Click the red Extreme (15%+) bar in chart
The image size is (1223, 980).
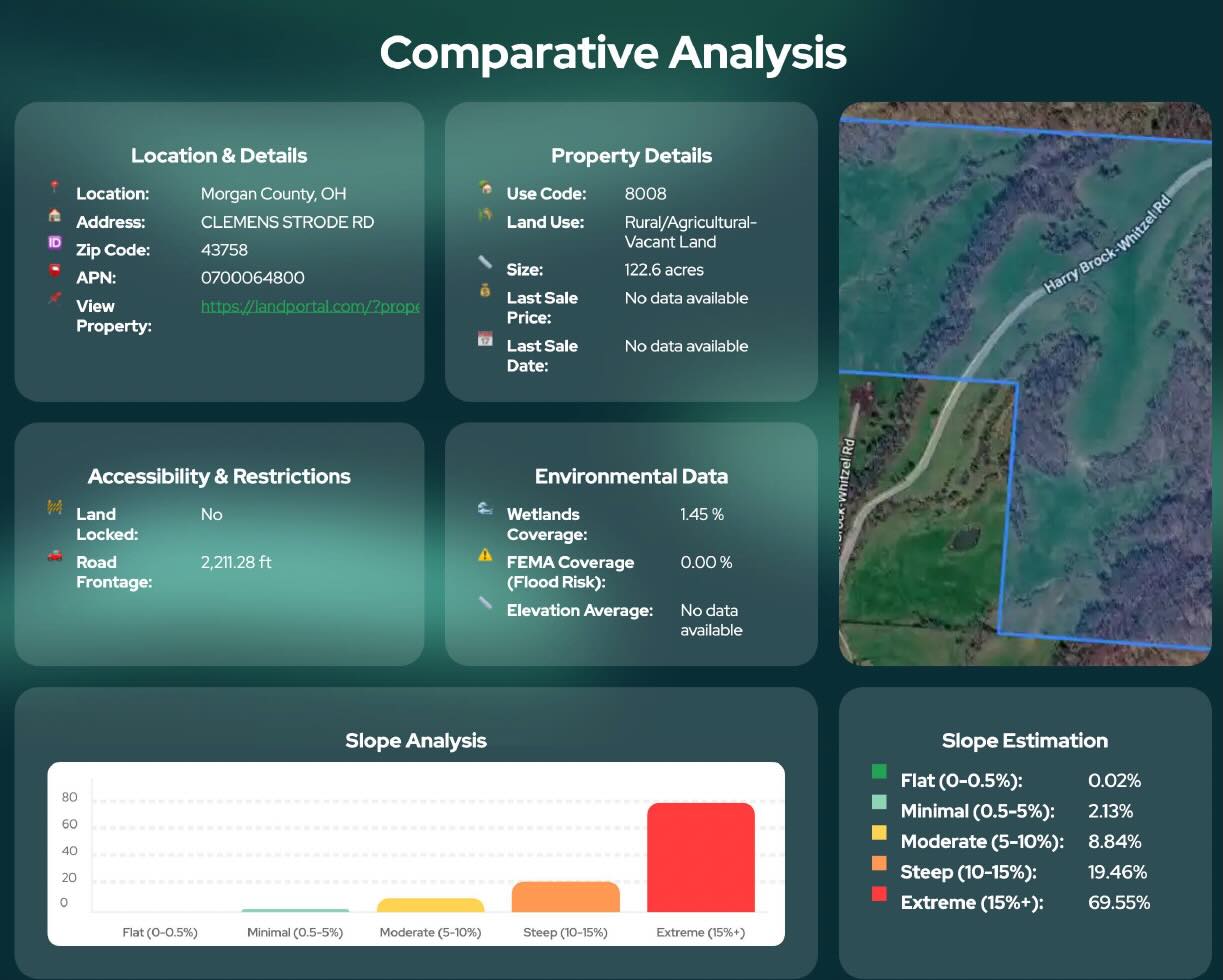point(700,857)
